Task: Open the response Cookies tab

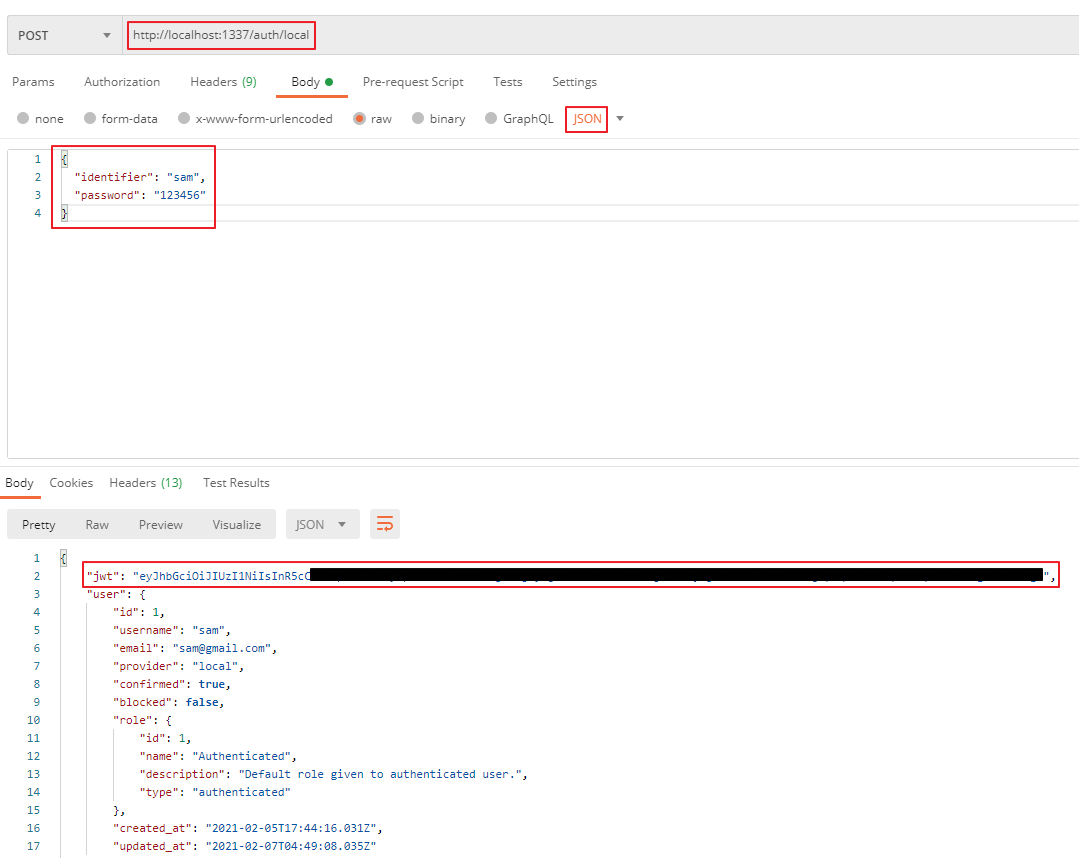Action: pos(71,483)
